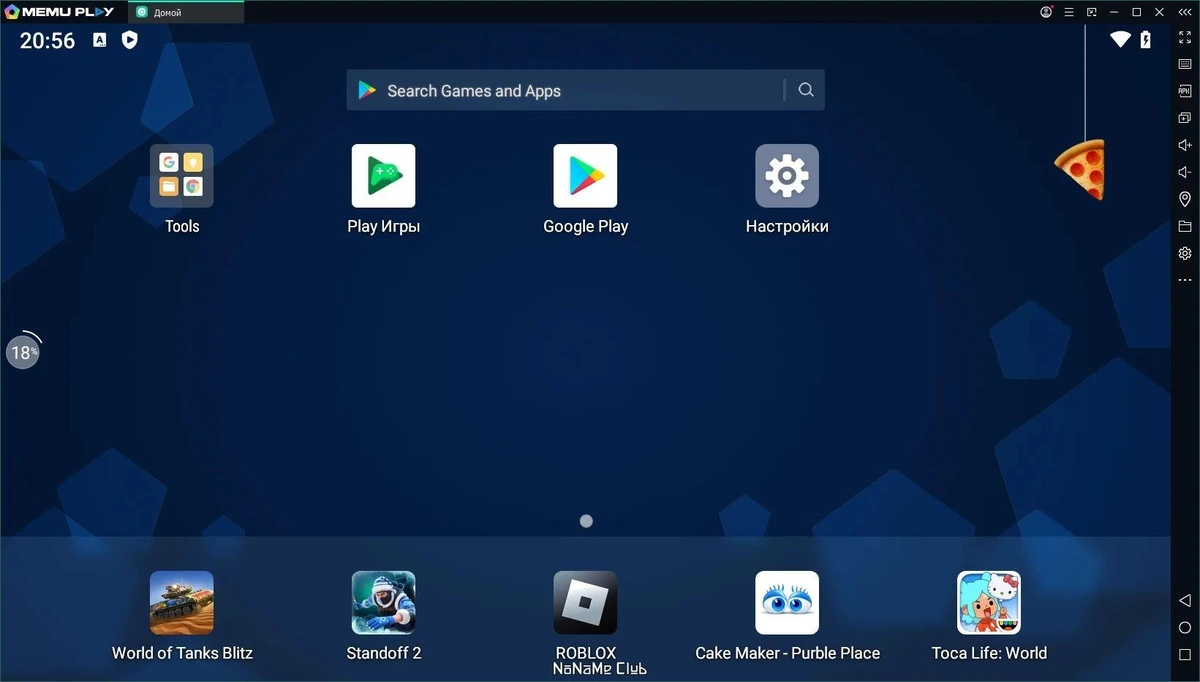Open the GPS location tool
1200x682 pixels.
click(1185, 199)
